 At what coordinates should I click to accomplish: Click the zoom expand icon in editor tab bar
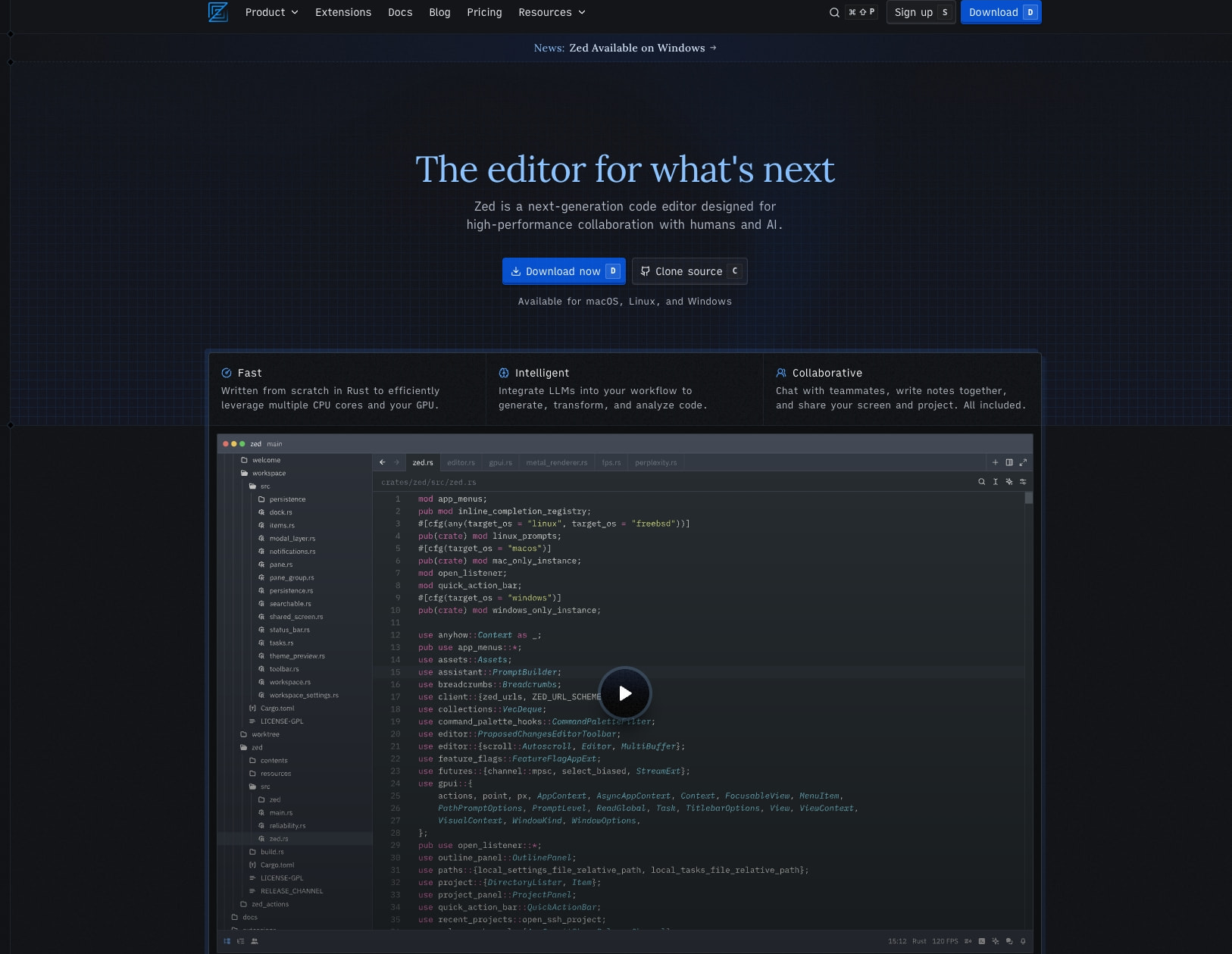coord(1023,462)
